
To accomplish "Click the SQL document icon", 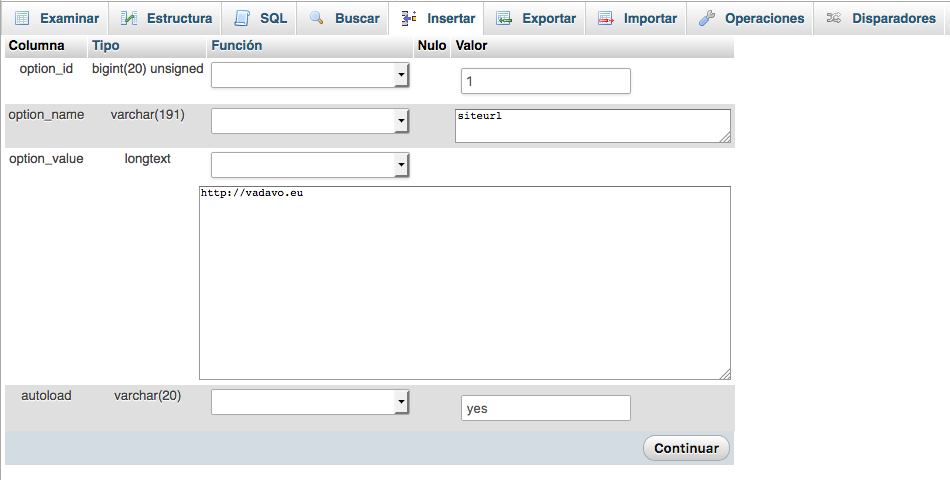I will tap(242, 18).
